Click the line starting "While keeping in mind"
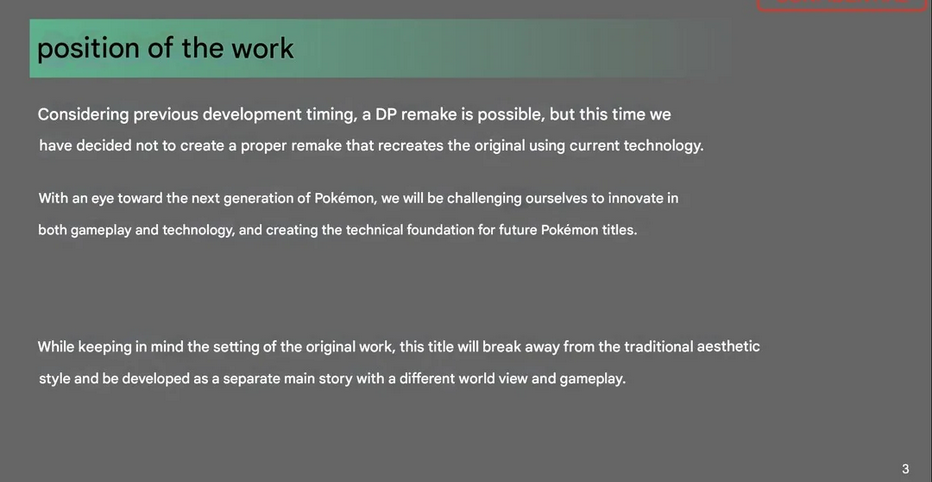The image size is (932, 482). point(399,347)
